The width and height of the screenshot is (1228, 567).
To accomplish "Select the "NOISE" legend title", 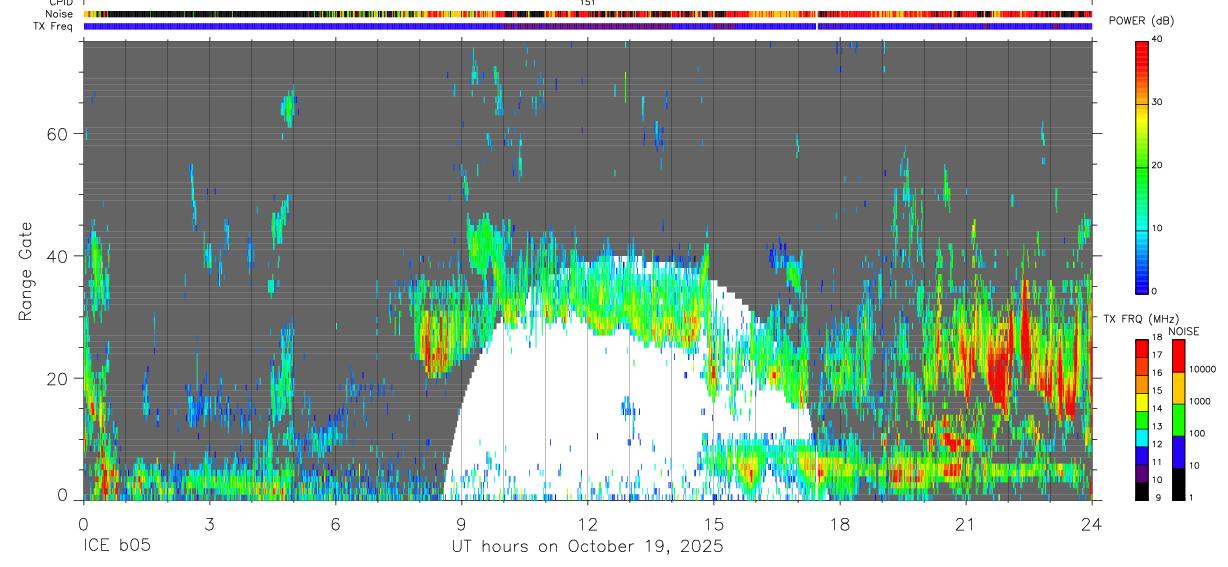I will pos(1184,331).
